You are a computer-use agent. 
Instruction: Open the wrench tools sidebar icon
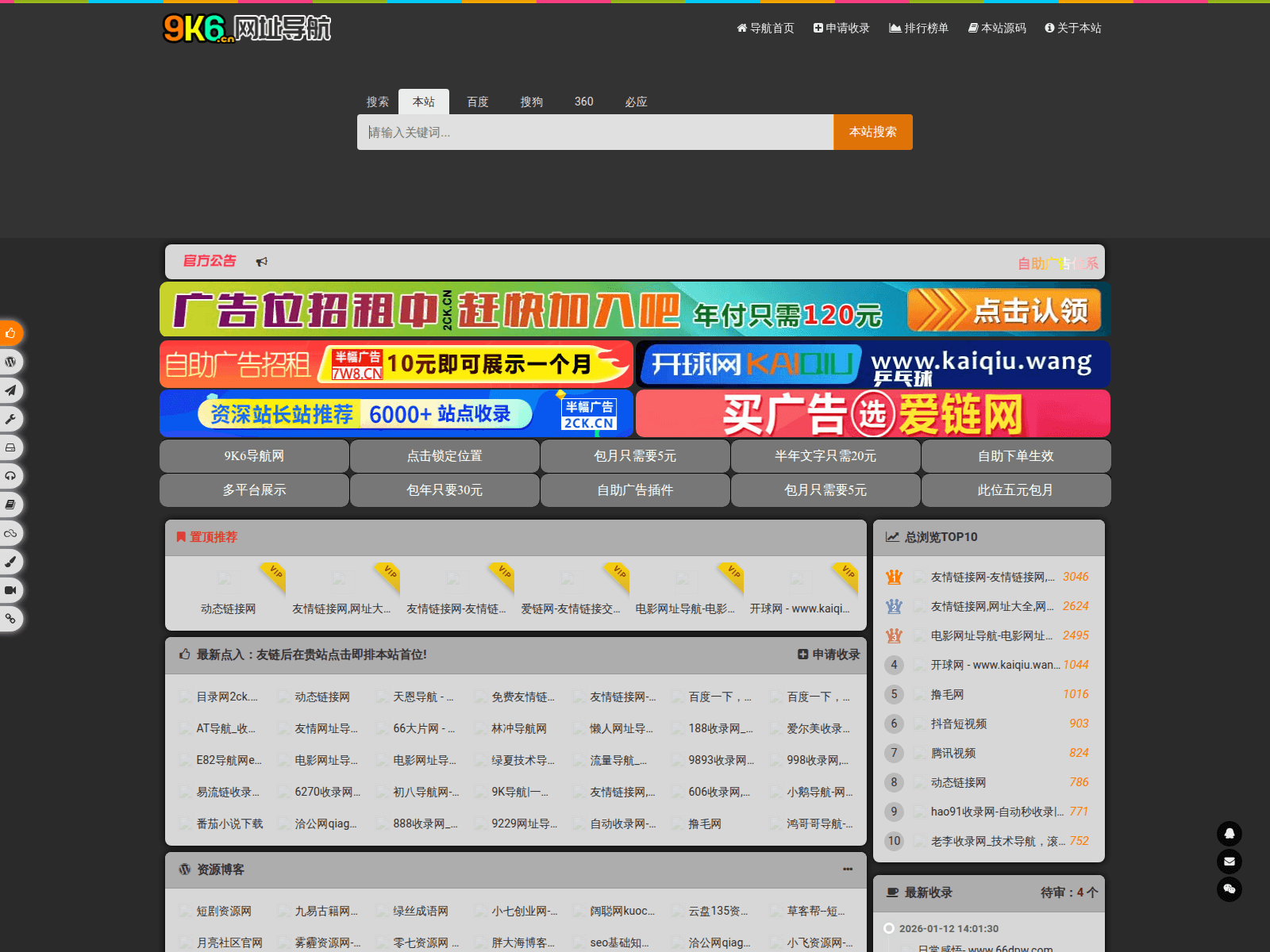pyautogui.click(x=10, y=419)
